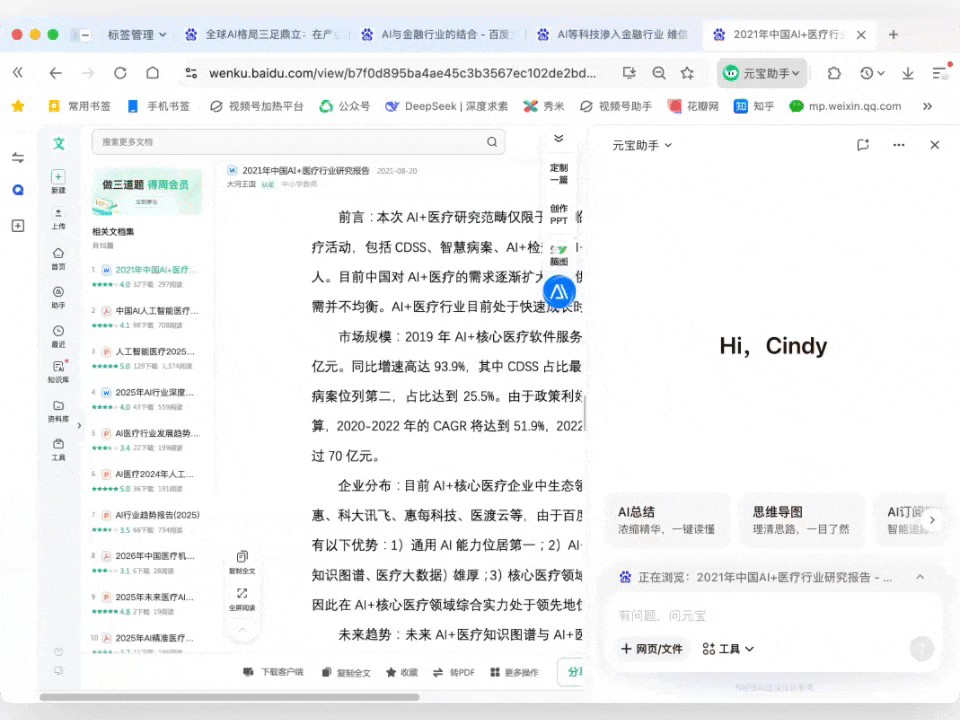Image resolution: width=960 pixels, height=720 pixels.
Task: Click 新建 sidebar icon
Action: pos(58,182)
